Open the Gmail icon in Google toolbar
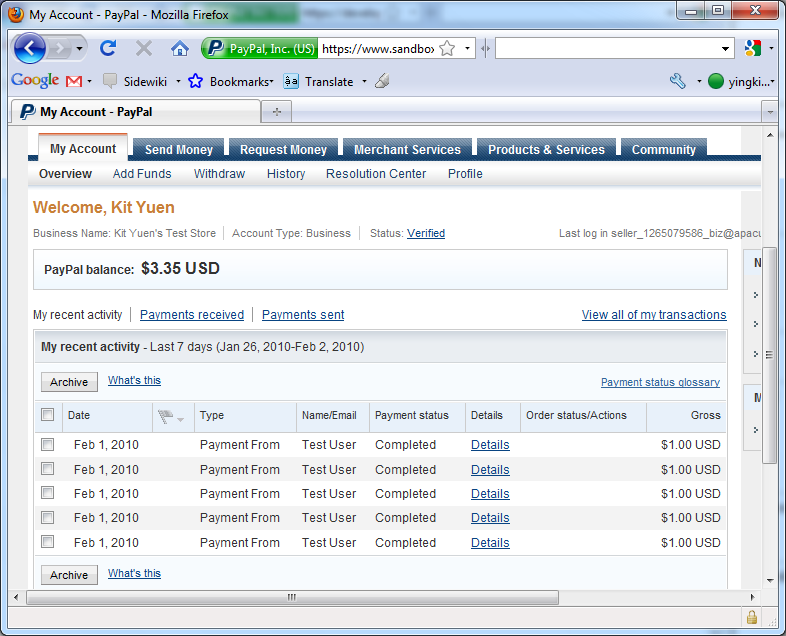 pyautogui.click(x=74, y=81)
